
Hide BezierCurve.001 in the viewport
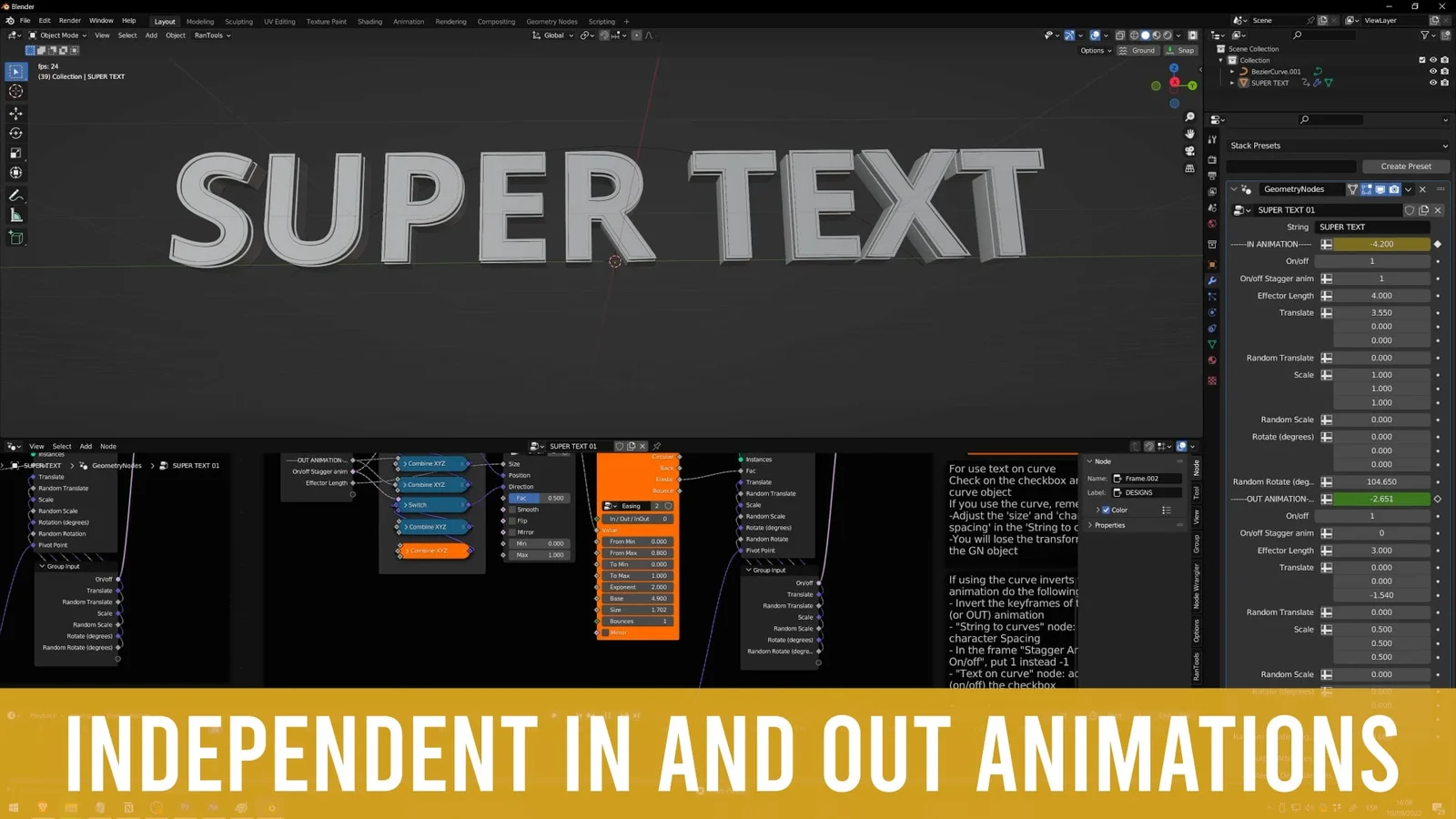[1431, 71]
